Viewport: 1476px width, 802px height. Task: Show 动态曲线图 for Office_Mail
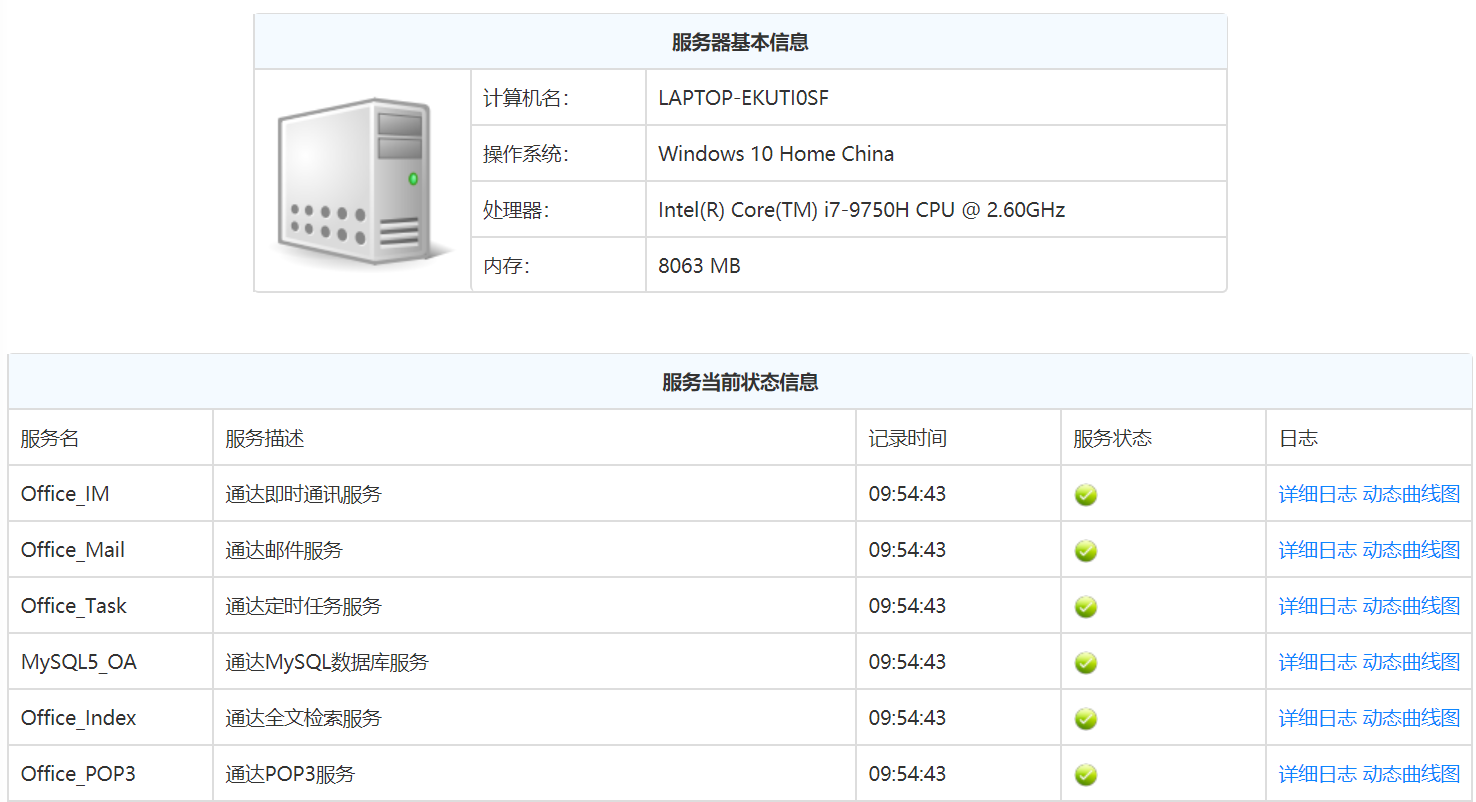[x=1411, y=550]
